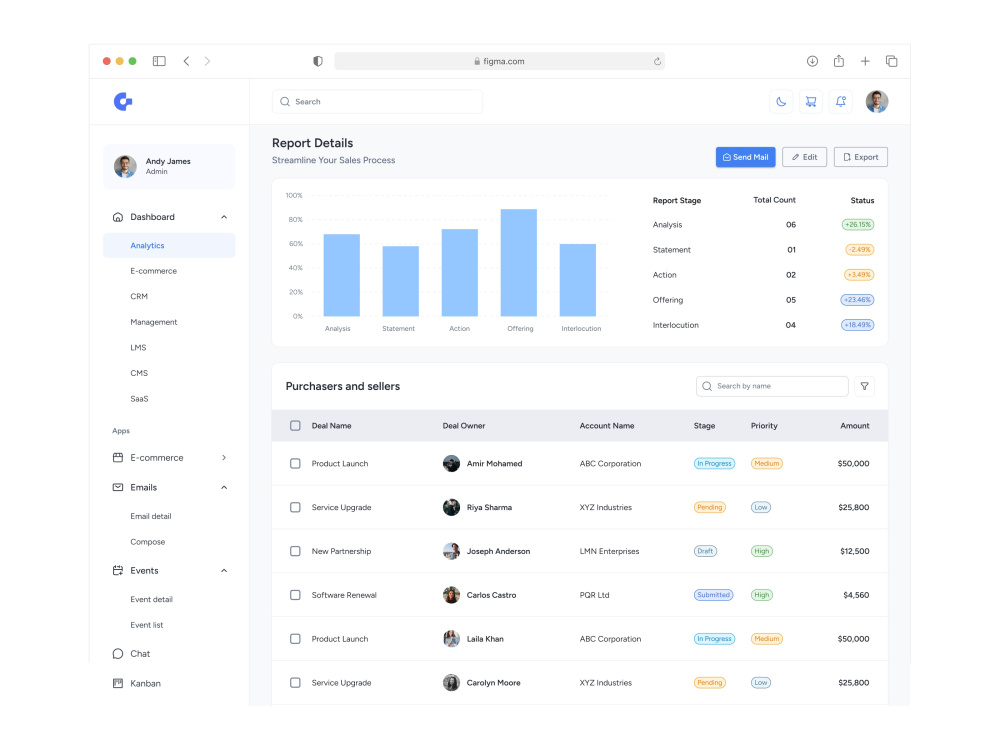Expand the E-commerce apps chevron
Image resolution: width=1000 pixels, height=750 pixels.
[x=224, y=457]
